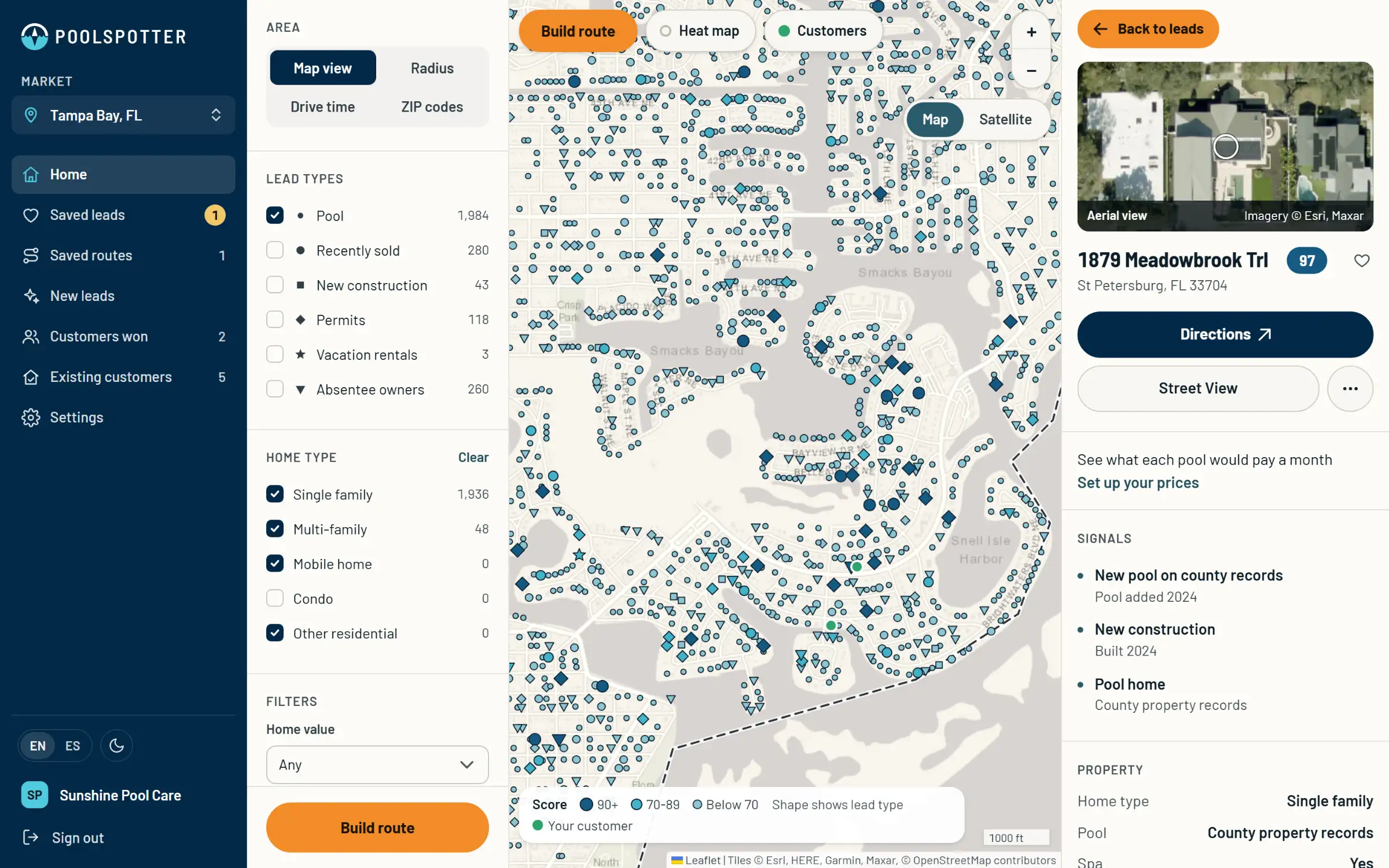1389x868 pixels.
Task: Click the Sign out icon
Action: [30, 837]
